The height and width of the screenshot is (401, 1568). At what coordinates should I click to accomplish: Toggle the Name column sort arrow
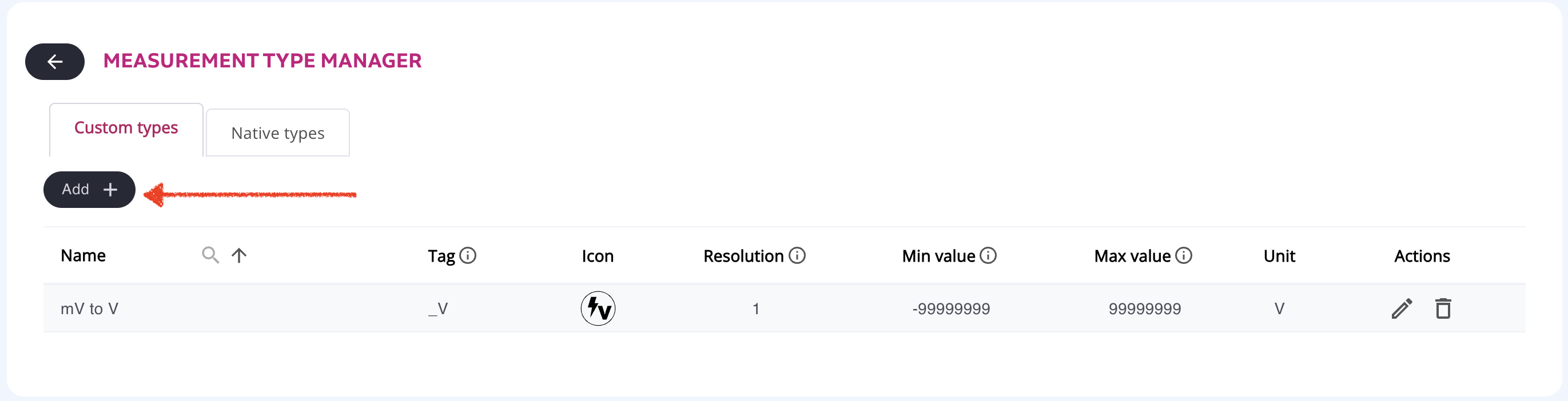(239, 255)
